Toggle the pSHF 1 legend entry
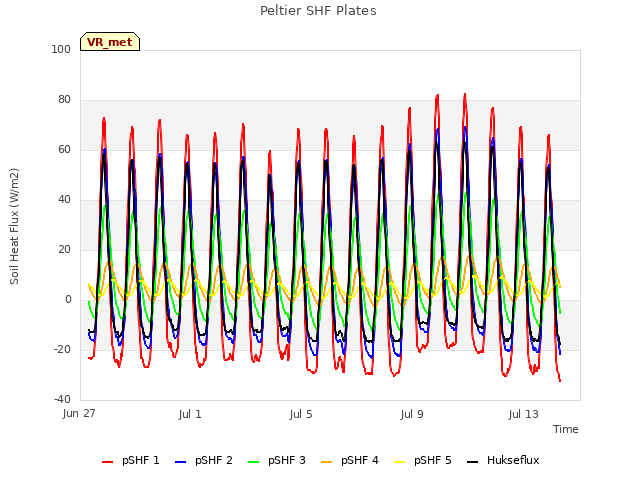 pyautogui.click(x=131, y=460)
